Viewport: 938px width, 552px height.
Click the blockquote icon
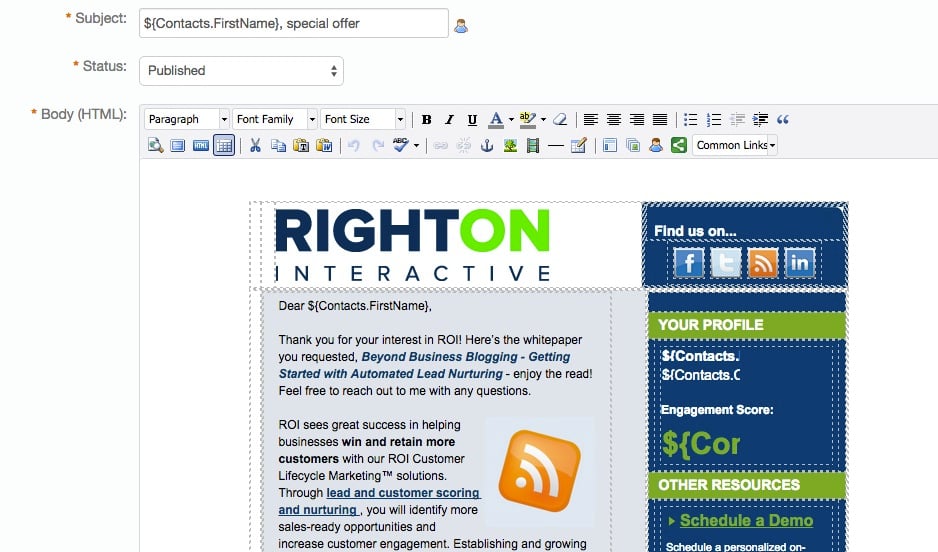click(x=783, y=119)
